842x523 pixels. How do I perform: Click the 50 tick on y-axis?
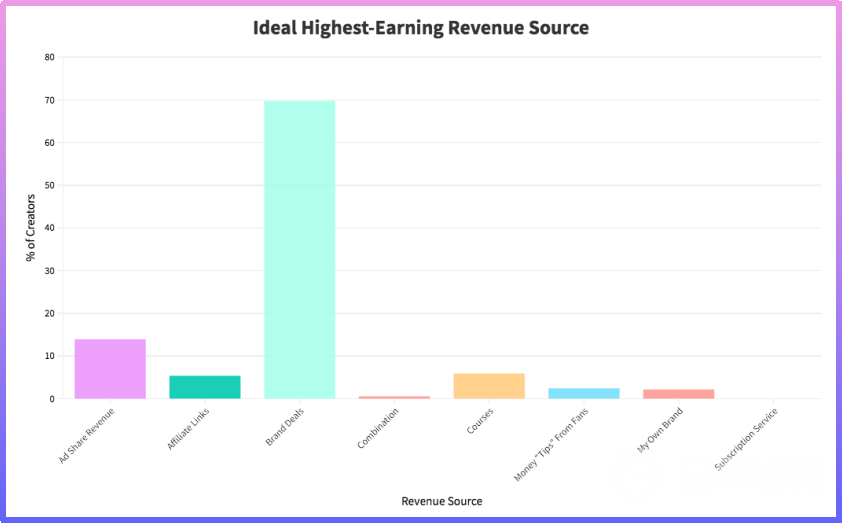[x=49, y=185]
